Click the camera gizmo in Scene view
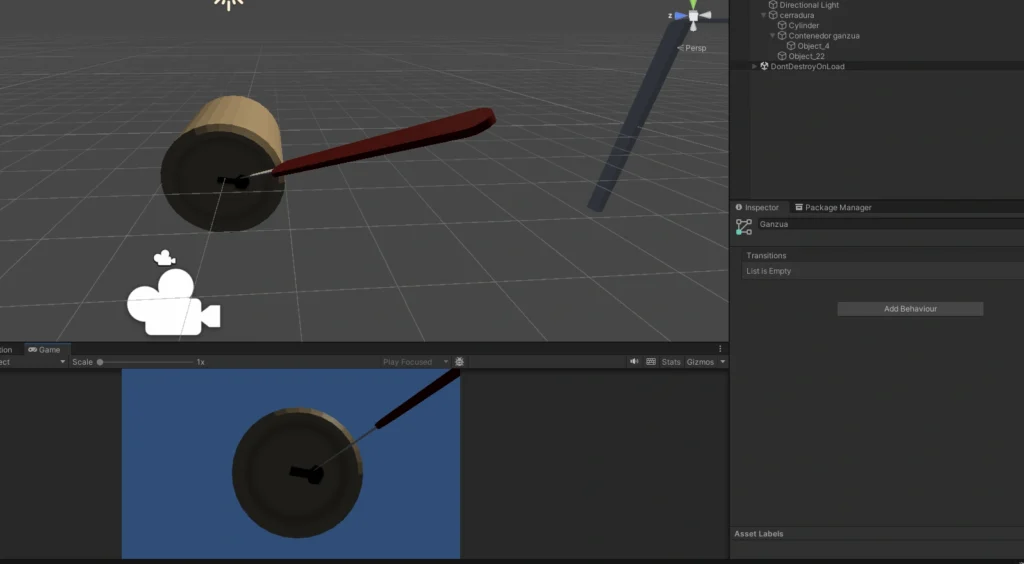The width and height of the screenshot is (1024, 564). pyautogui.click(x=172, y=301)
